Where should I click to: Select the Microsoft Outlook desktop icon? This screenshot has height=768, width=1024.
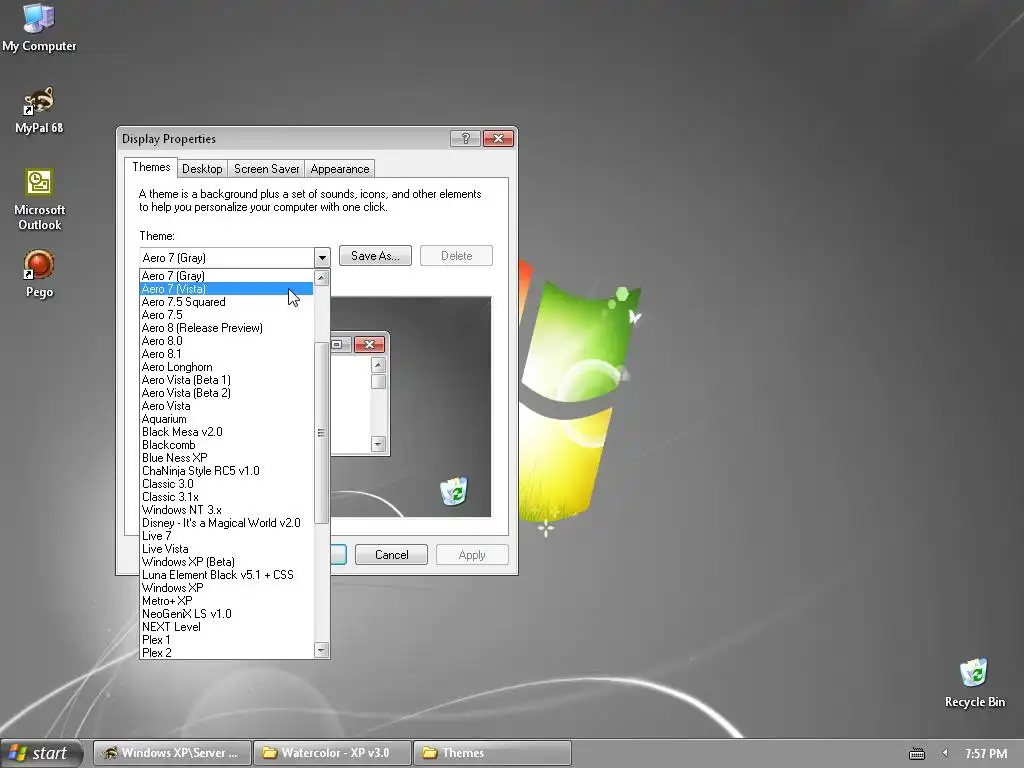coord(39,200)
